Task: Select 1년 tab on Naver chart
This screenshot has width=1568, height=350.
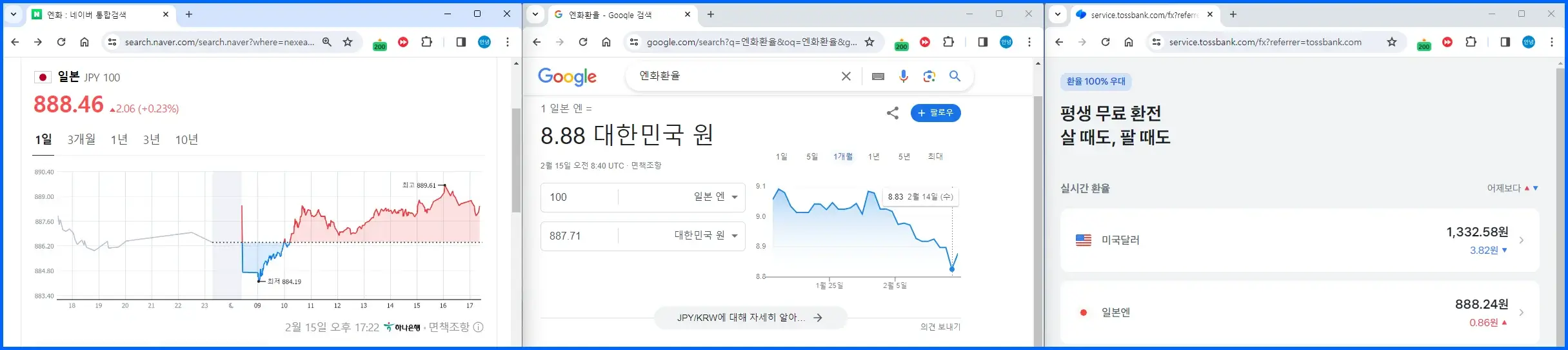Action: (119, 139)
